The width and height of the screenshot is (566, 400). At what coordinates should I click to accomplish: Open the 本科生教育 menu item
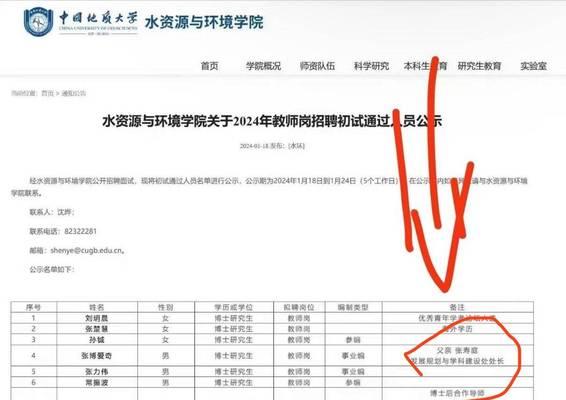425,66
